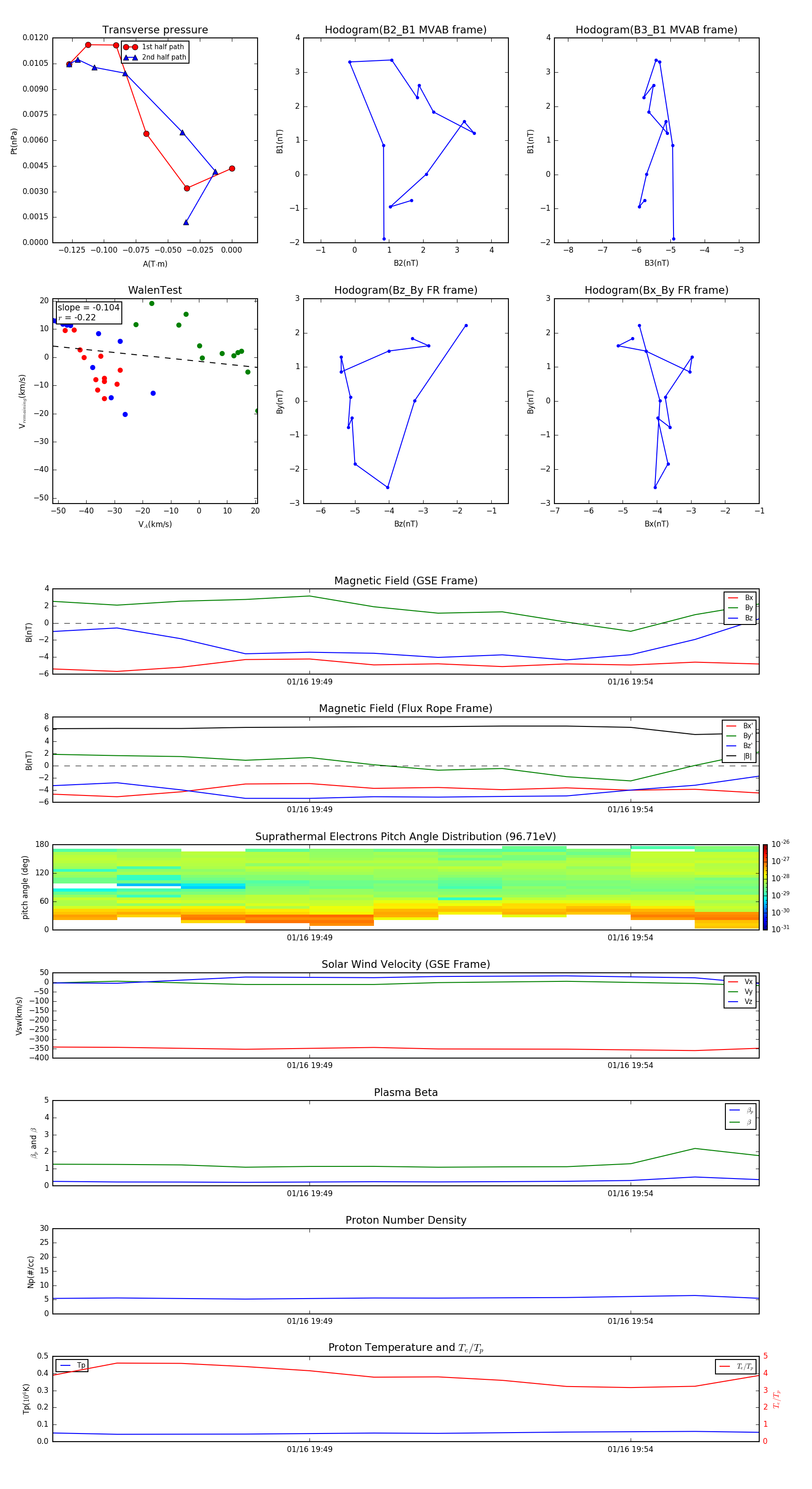
Task: Click the 'B2(nT)' x-axis label
Action: [406, 263]
